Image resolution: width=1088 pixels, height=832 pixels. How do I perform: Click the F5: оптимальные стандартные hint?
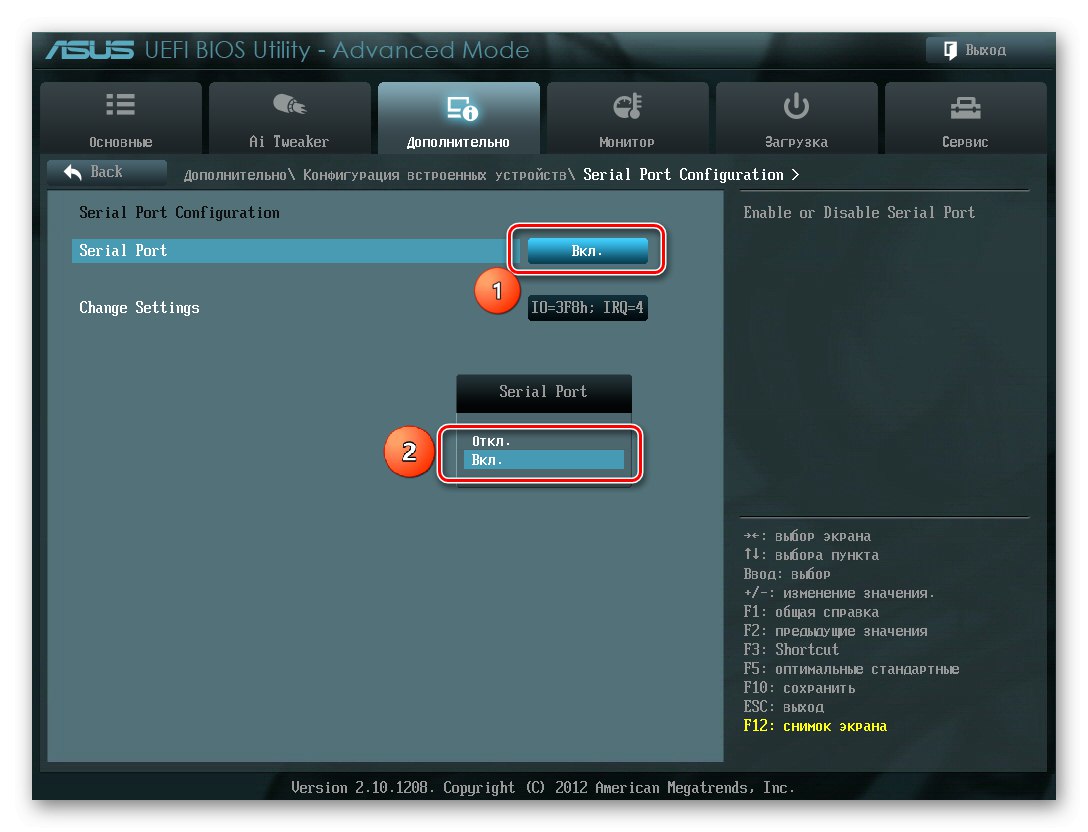pos(851,669)
